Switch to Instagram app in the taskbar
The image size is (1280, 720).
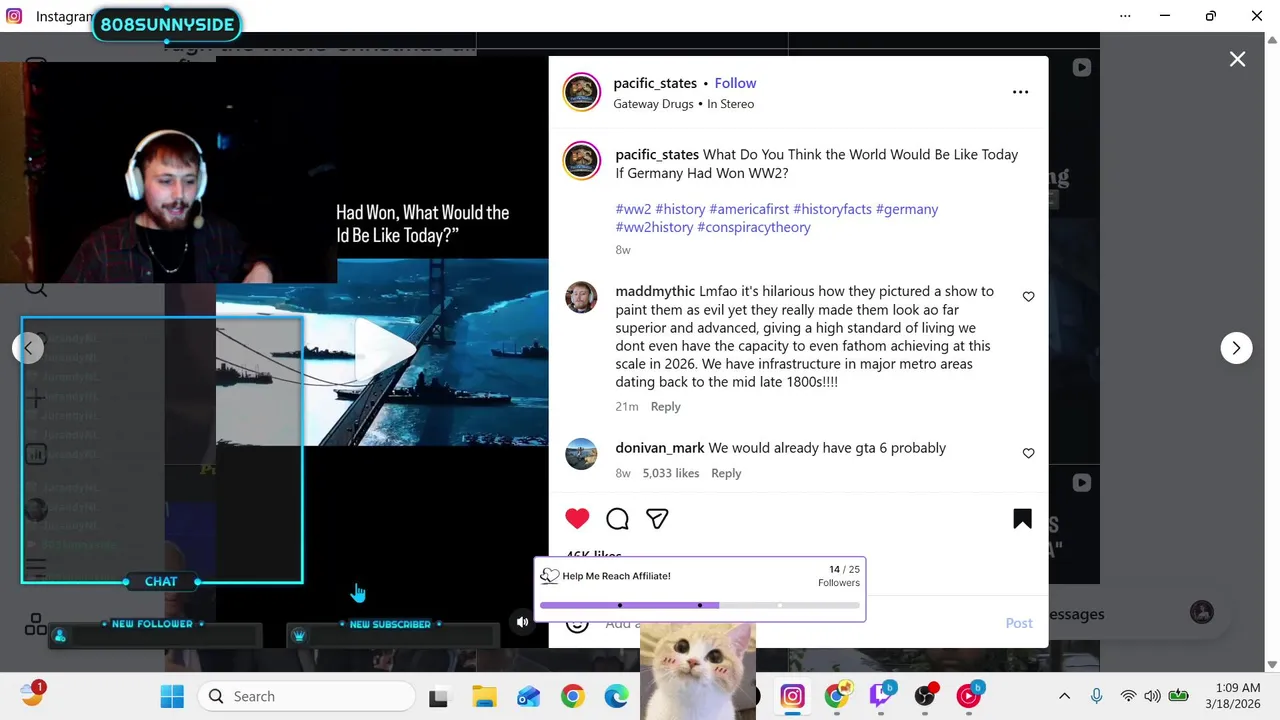coord(792,696)
